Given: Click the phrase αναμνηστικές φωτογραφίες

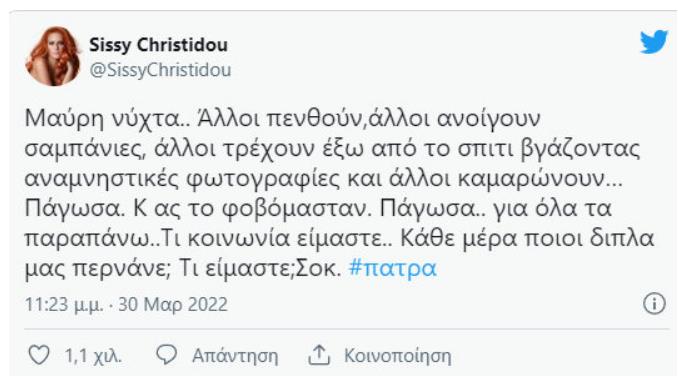Looking at the screenshot, I should point(183,179).
